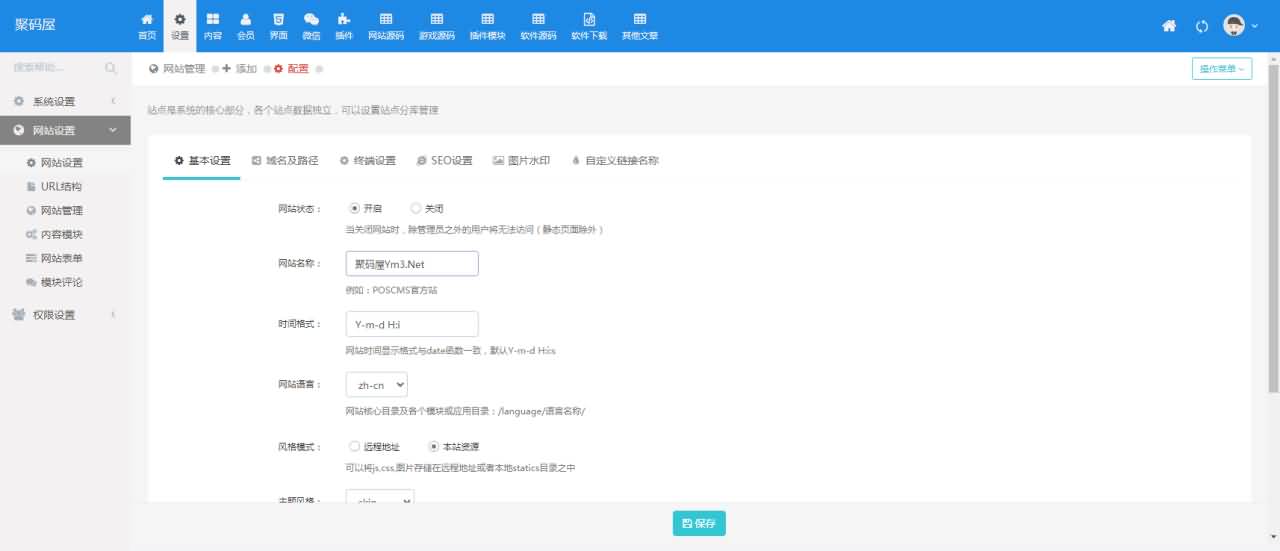Select 本站资源 radio for 风格模式
The image size is (1280, 551).
pos(433,446)
